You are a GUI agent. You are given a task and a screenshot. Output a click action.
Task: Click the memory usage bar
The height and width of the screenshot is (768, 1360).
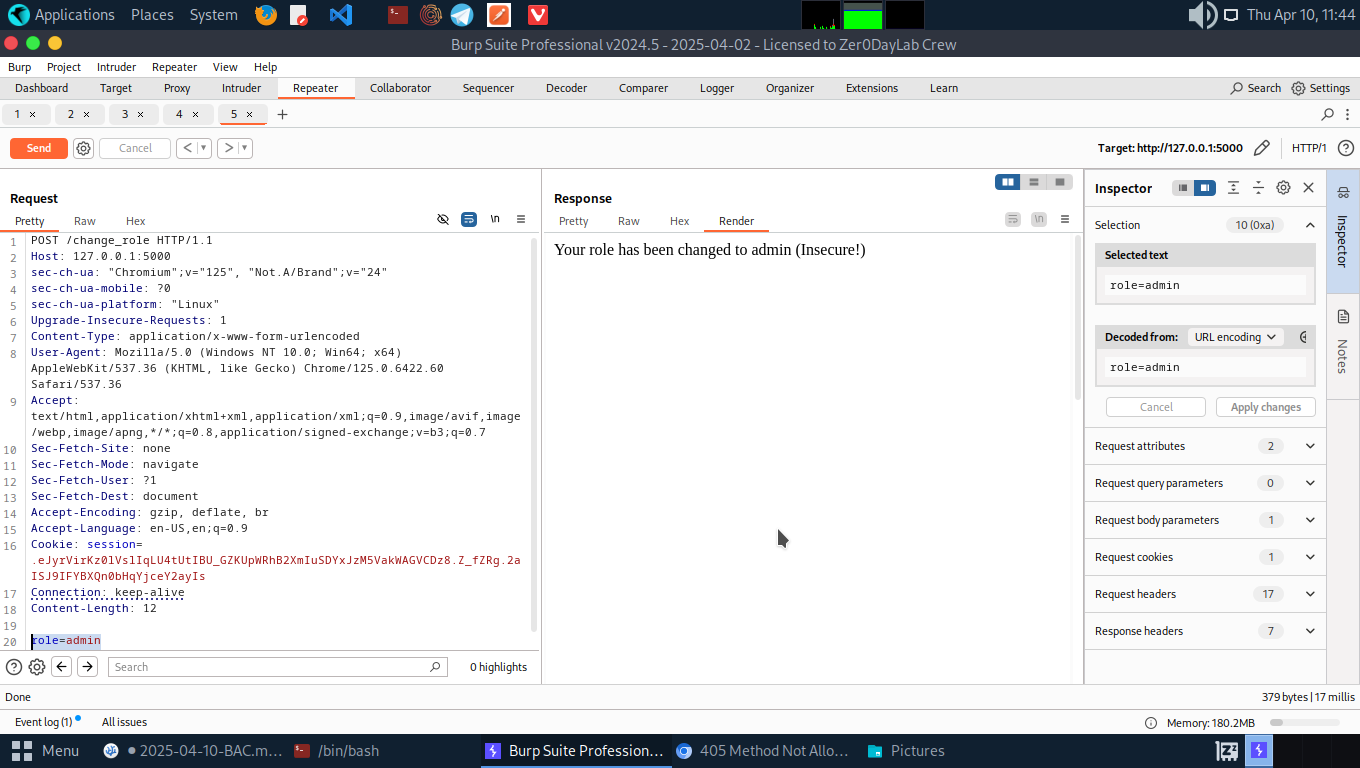tap(1305, 722)
